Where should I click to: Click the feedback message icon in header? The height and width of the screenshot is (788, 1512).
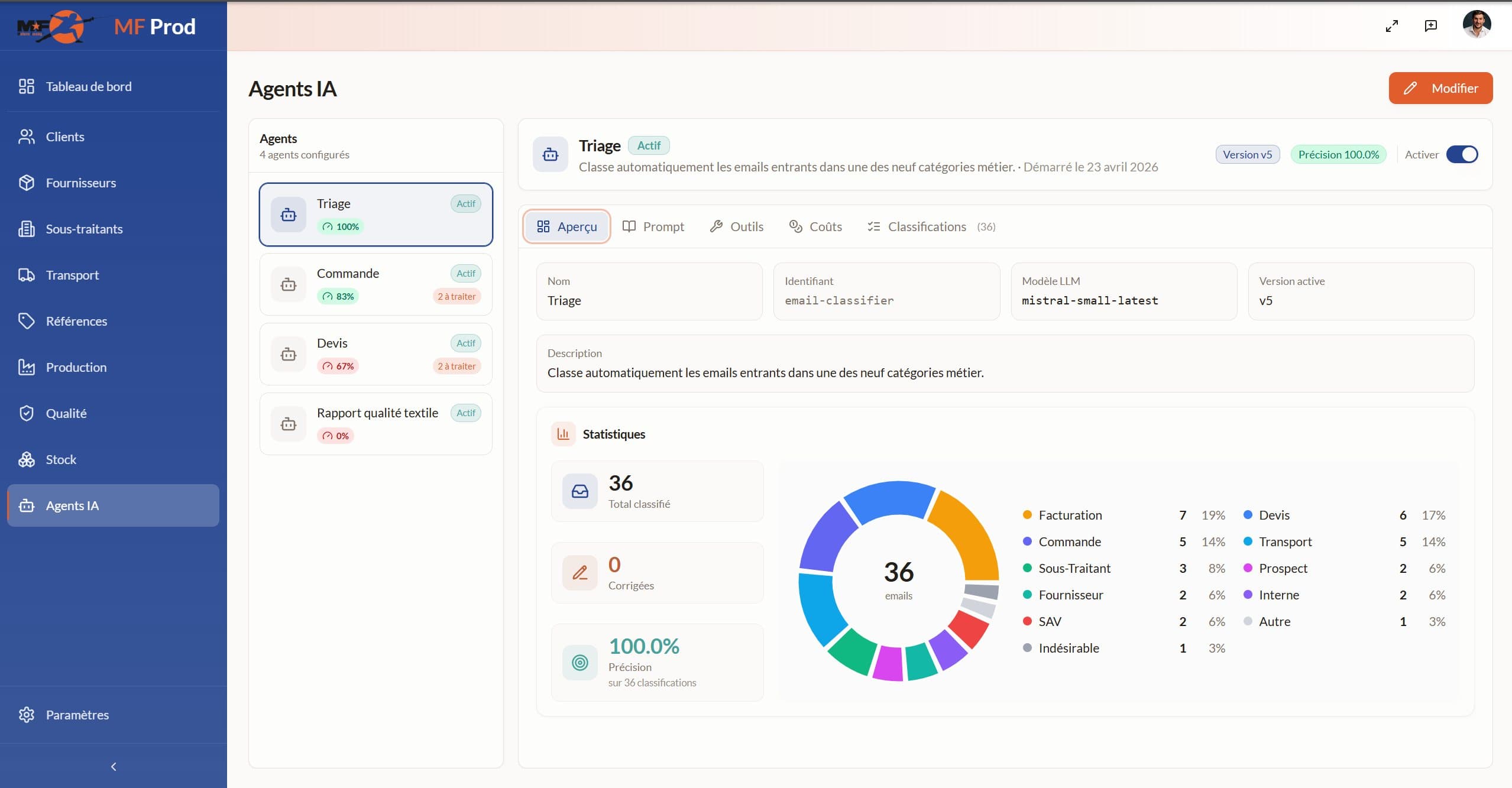pyautogui.click(x=1431, y=26)
